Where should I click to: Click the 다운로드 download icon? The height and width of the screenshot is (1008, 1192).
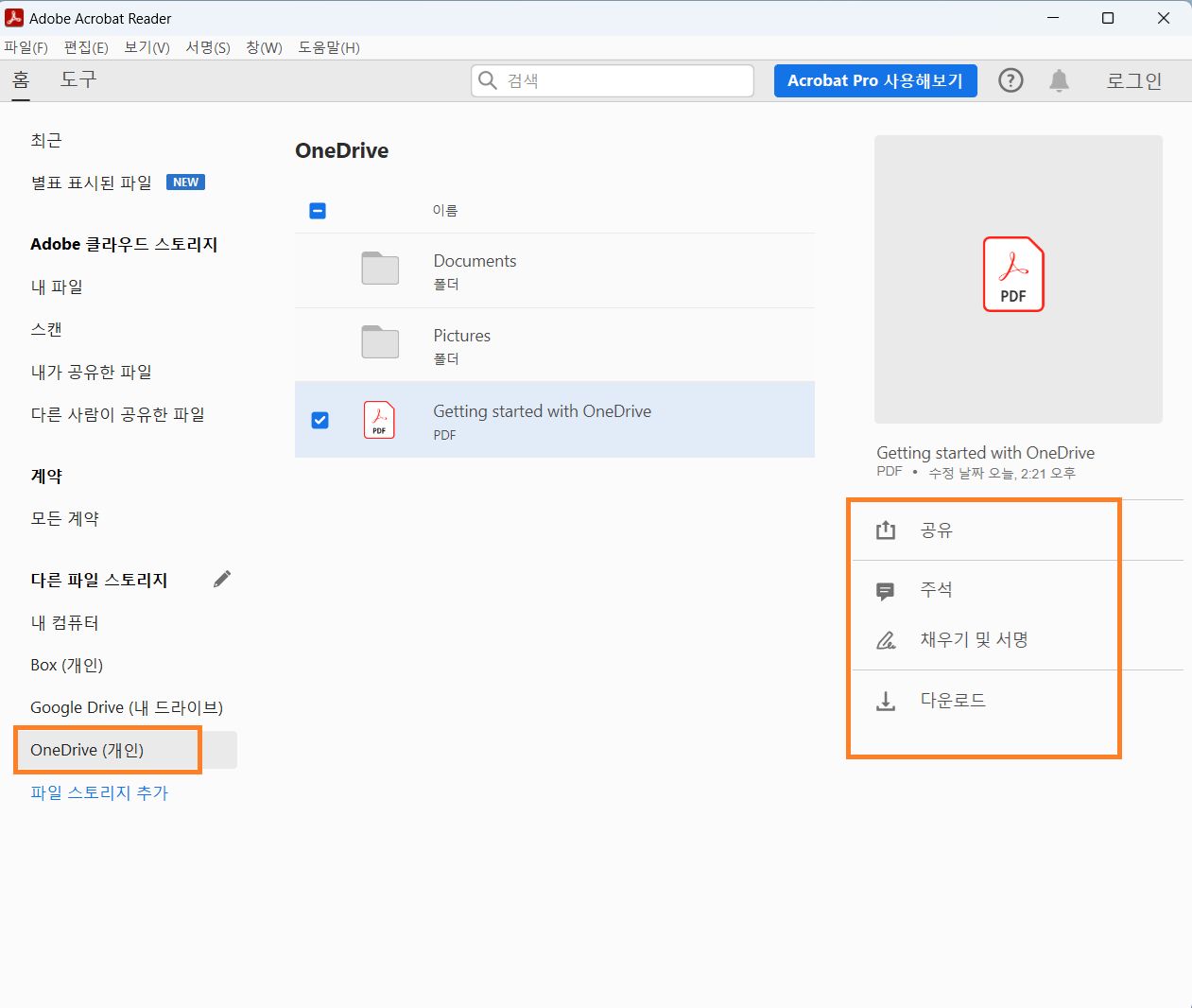pyautogui.click(x=886, y=700)
